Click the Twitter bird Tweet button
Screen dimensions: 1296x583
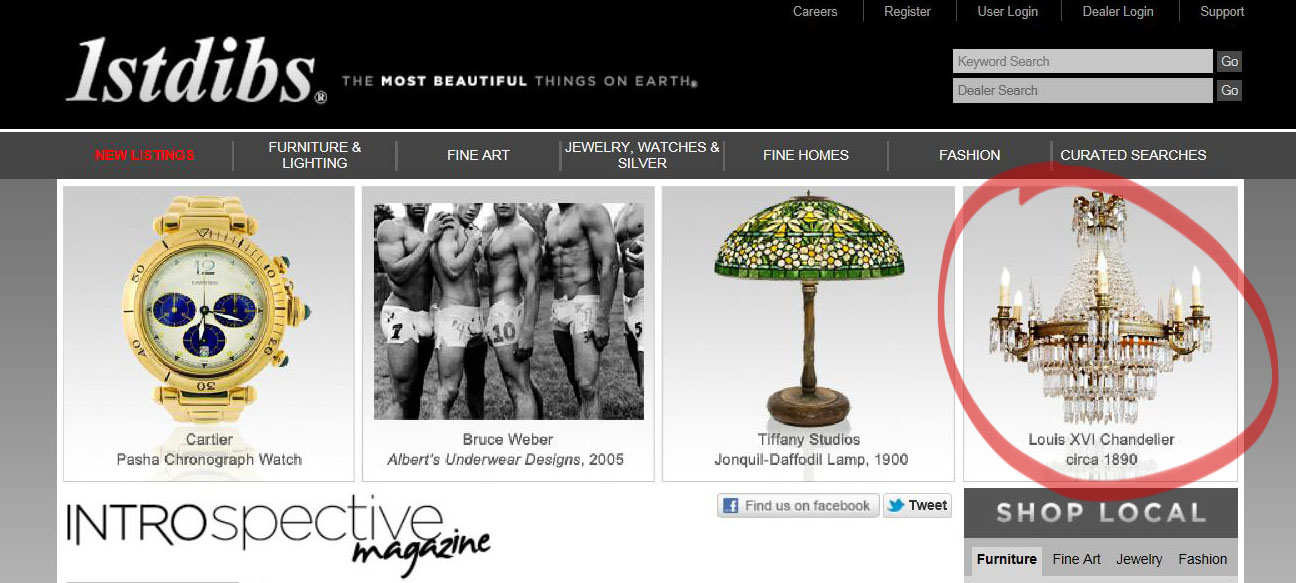[917, 505]
